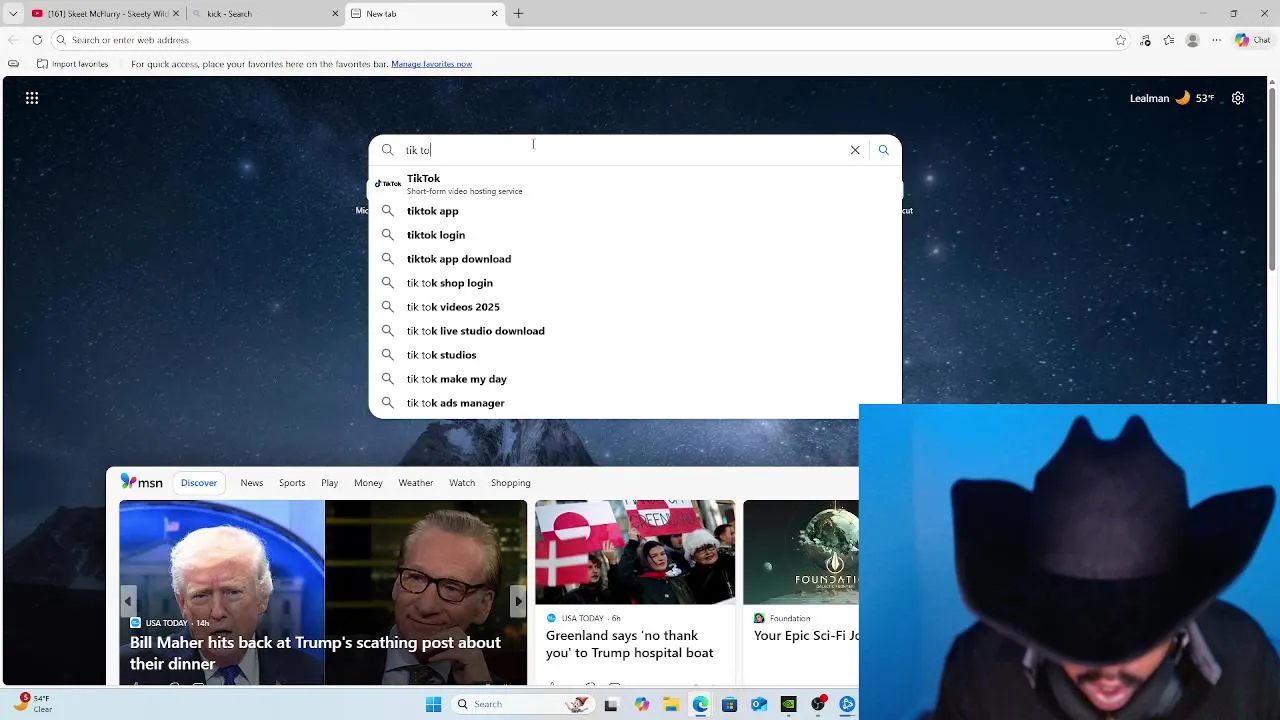Choose the 'tik tok make my day' suggestion
Viewport: 1280px width, 720px height.
pos(635,379)
